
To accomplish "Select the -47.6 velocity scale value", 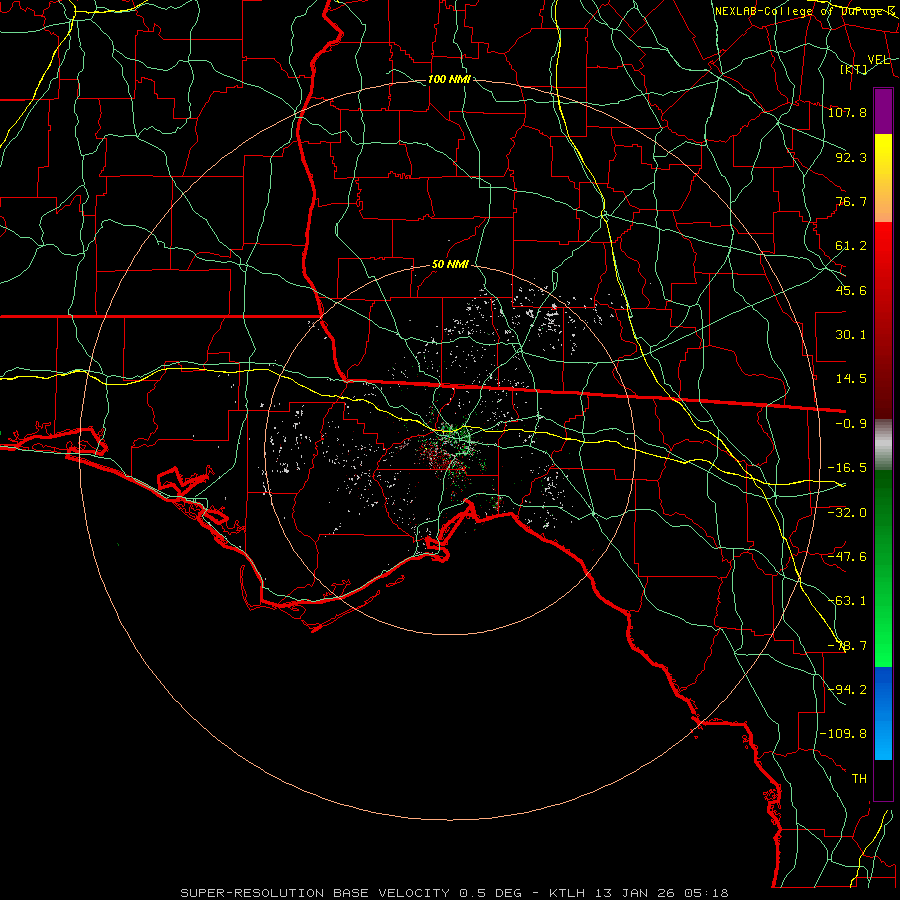I will (847, 557).
